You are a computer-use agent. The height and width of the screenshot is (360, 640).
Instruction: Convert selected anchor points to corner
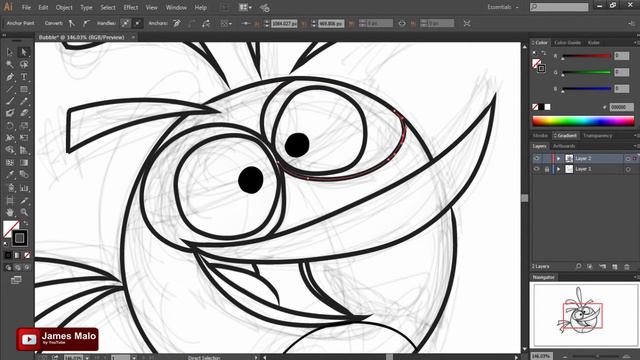[x=72, y=23]
